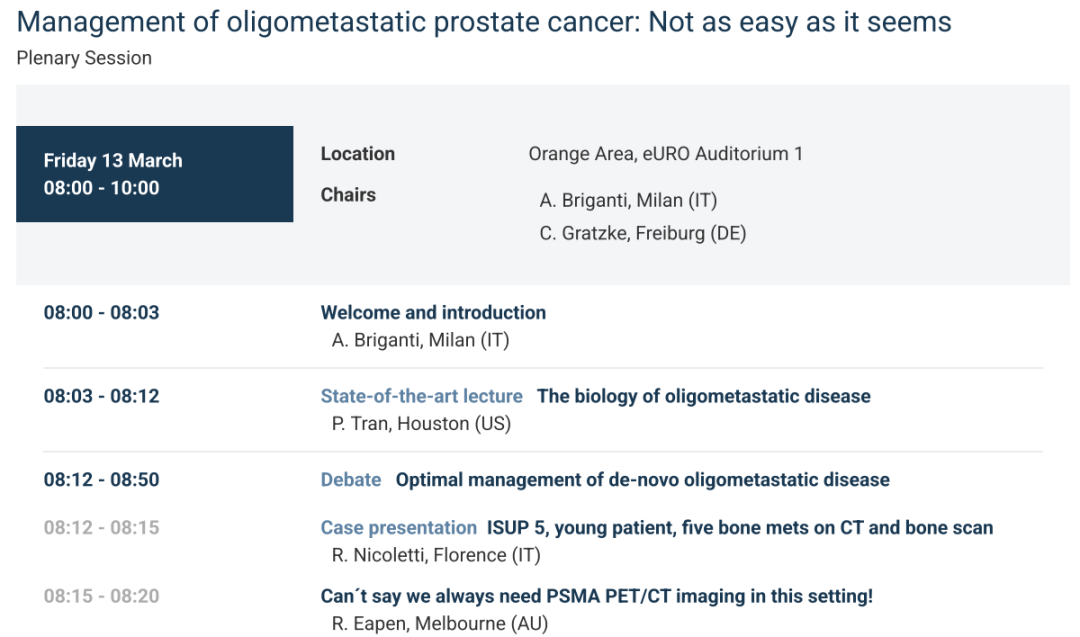Click the Debate label
The height and width of the screenshot is (637, 1080).
(350, 480)
